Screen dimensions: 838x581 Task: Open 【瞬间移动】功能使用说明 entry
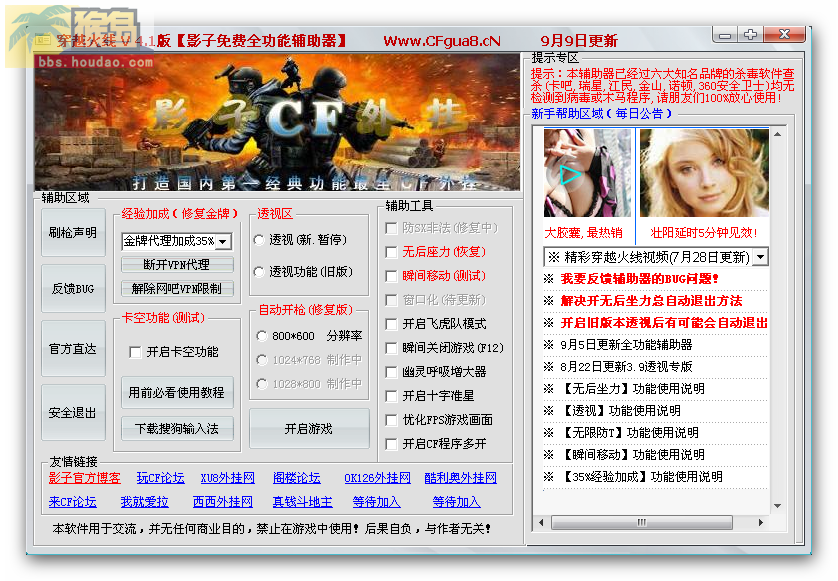[632, 455]
